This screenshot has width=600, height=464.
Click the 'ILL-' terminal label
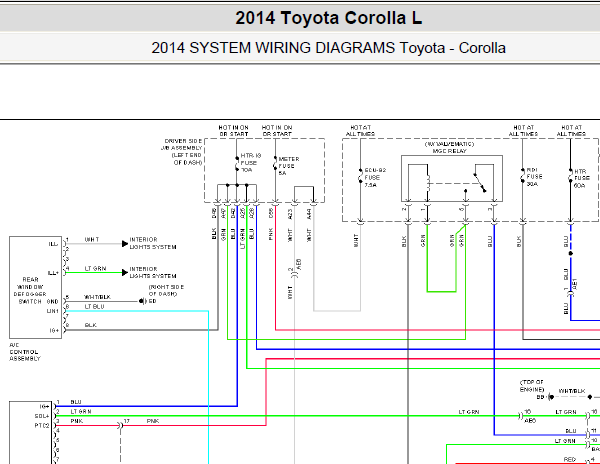point(53,244)
